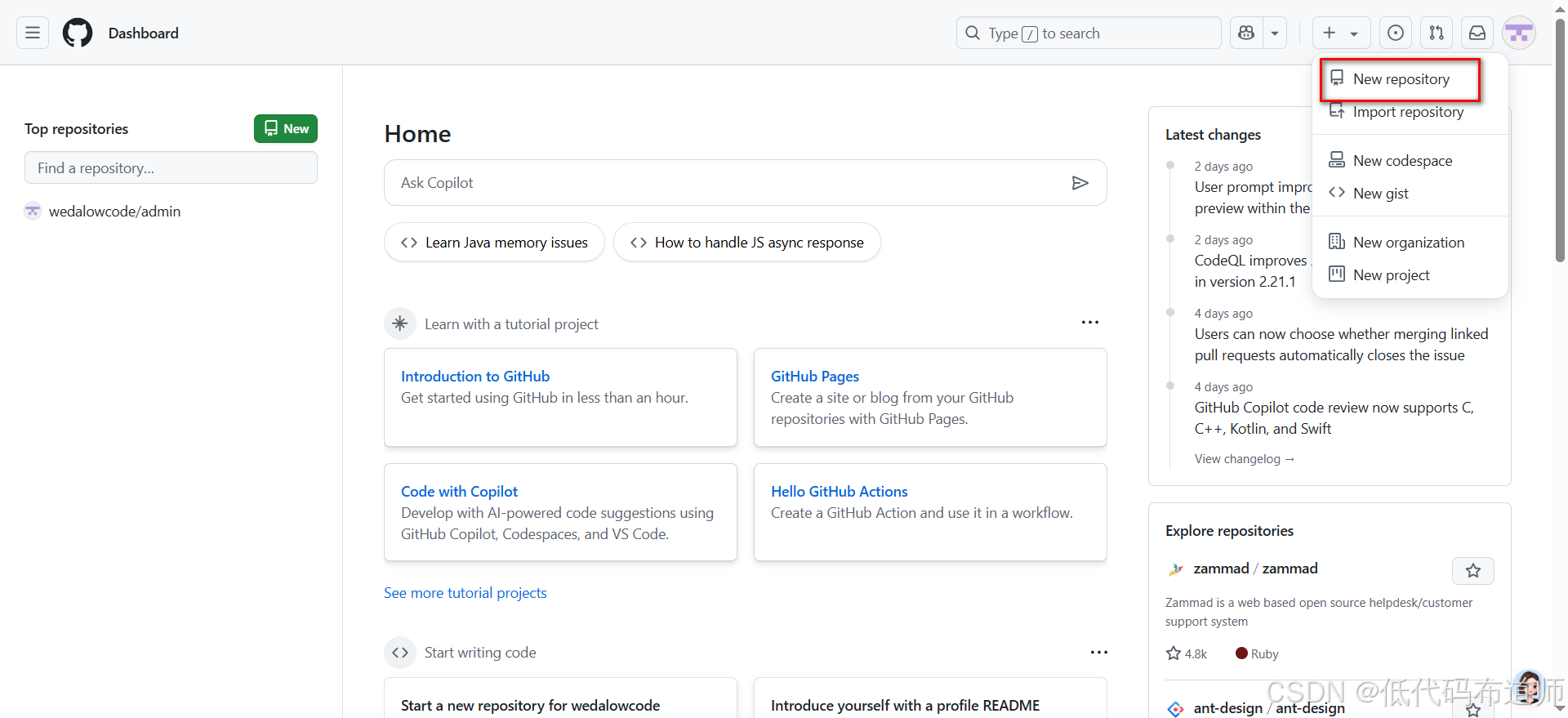The image size is (1568, 718).
Task: Pick Learn Java memory issues suggestion
Action: (494, 243)
